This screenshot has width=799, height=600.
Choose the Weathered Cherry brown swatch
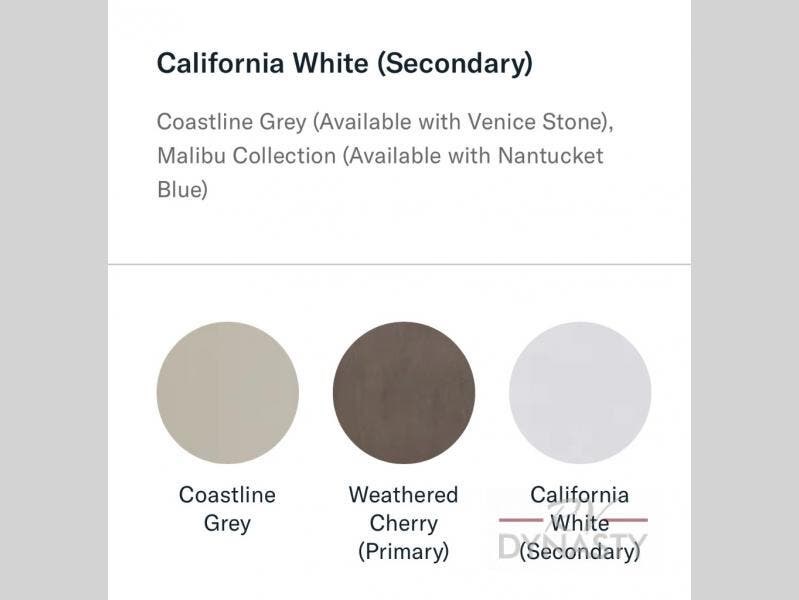(x=404, y=393)
